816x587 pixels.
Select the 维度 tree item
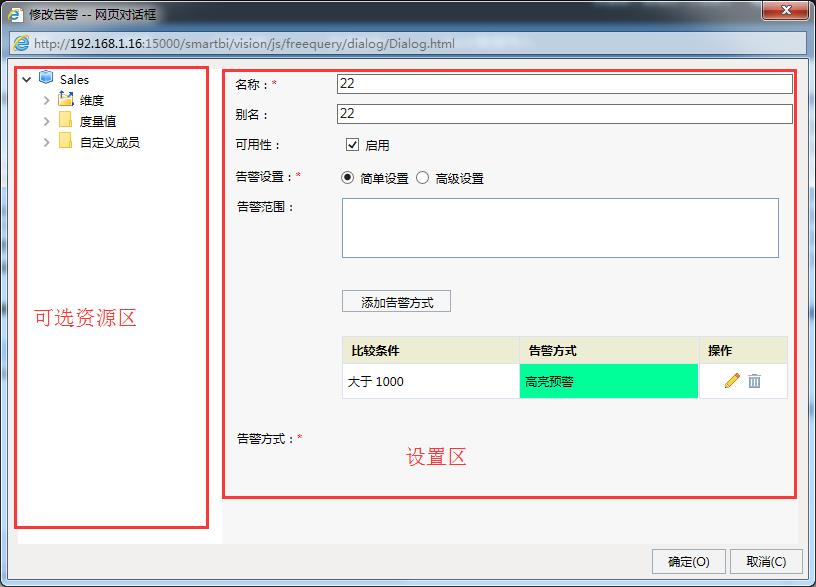(92, 100)
